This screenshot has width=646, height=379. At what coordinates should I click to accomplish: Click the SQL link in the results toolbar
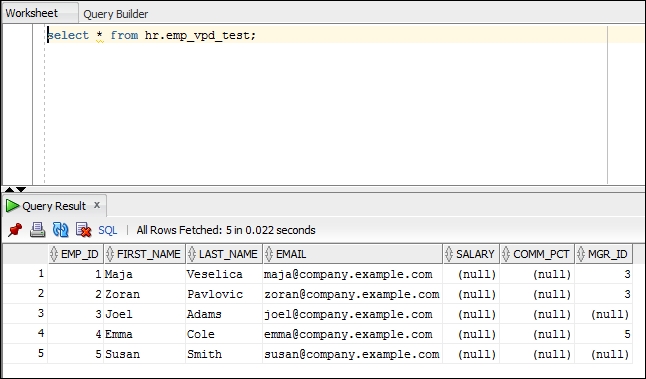tap(108, 230)
